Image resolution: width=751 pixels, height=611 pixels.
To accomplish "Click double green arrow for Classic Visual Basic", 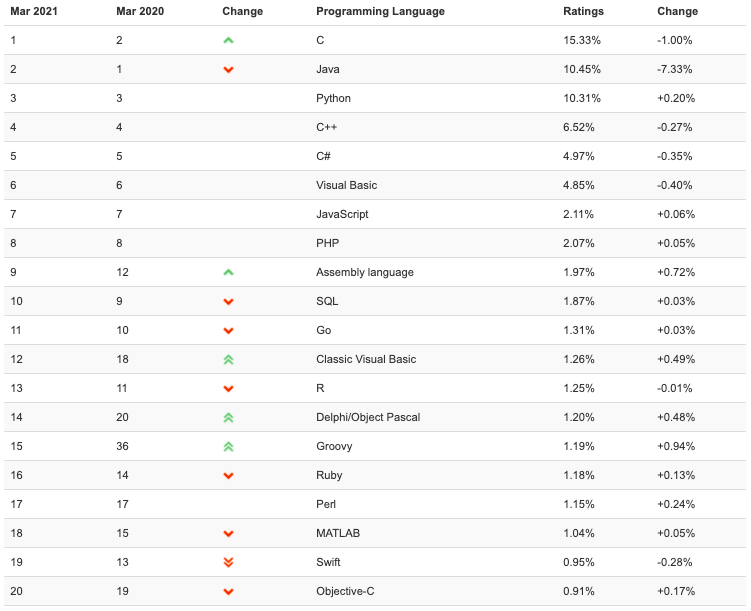I will tap(228, 360).
